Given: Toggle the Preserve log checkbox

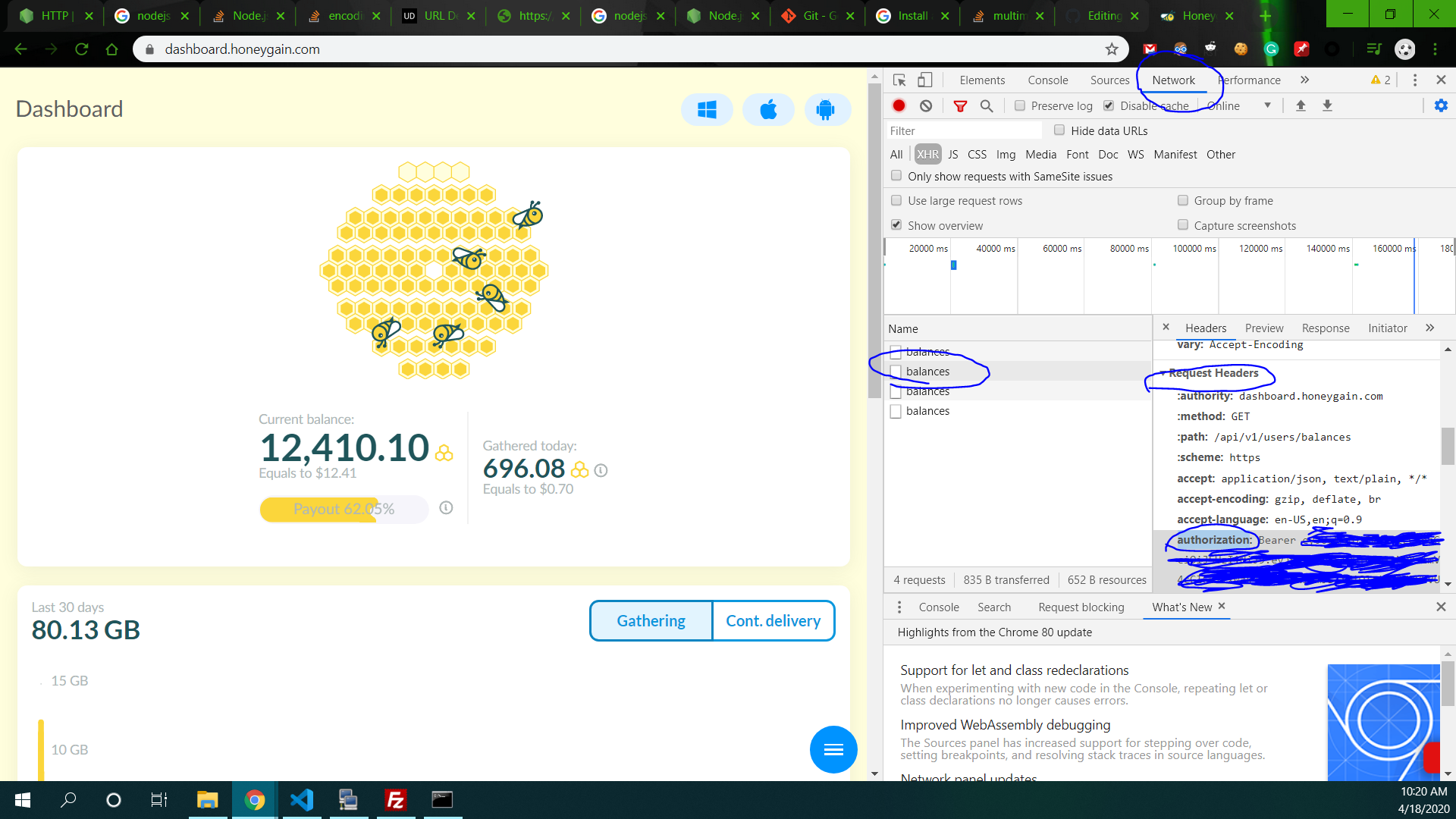Looking at the screenshot, I should click(x=1020, y=105).
